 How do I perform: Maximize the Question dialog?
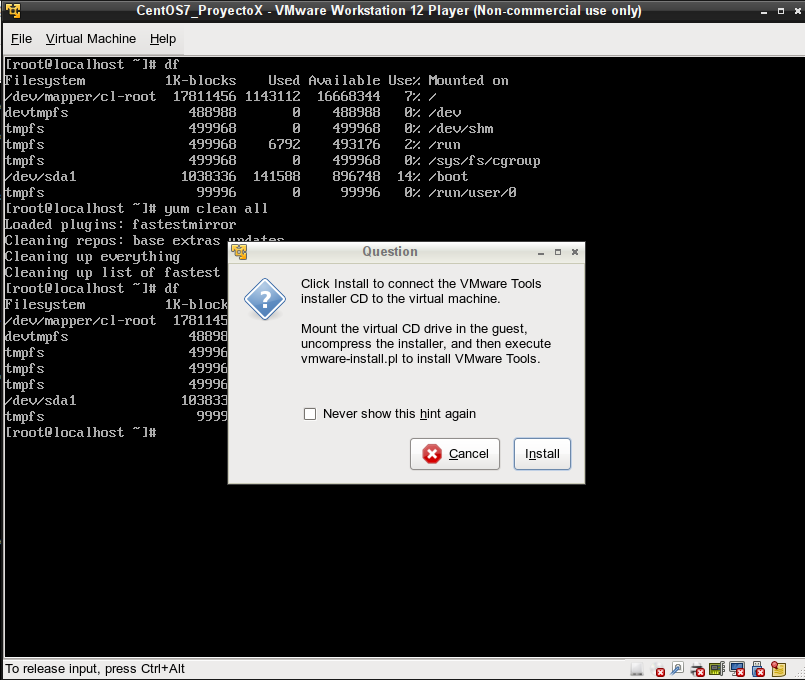click(x=558, y=252)
